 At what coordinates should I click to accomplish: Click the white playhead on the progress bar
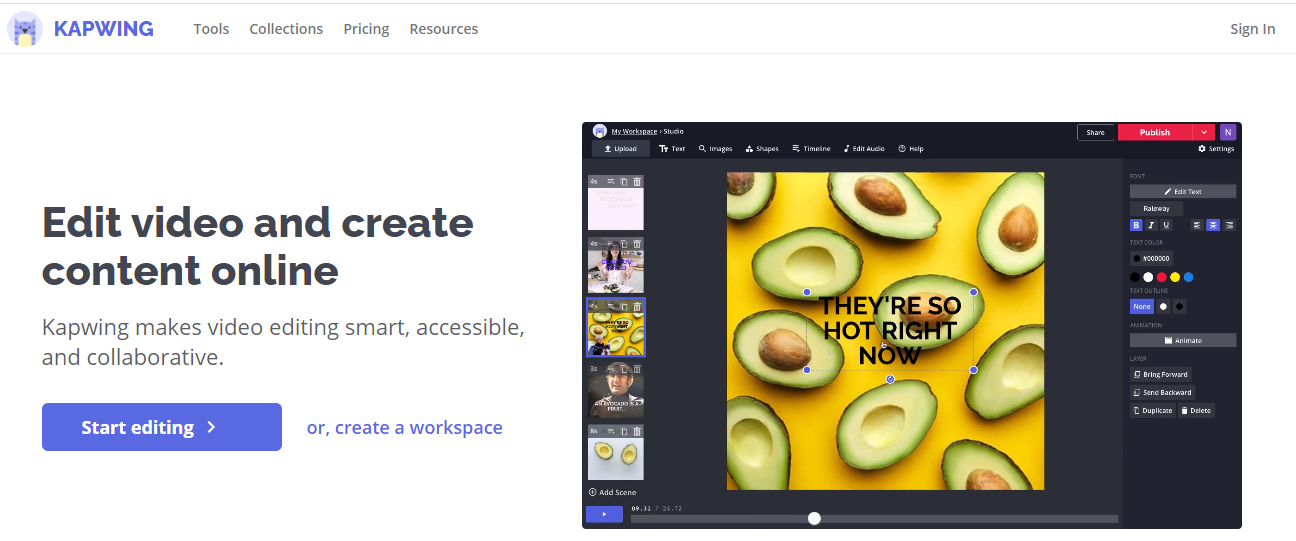tap(814, 518)
